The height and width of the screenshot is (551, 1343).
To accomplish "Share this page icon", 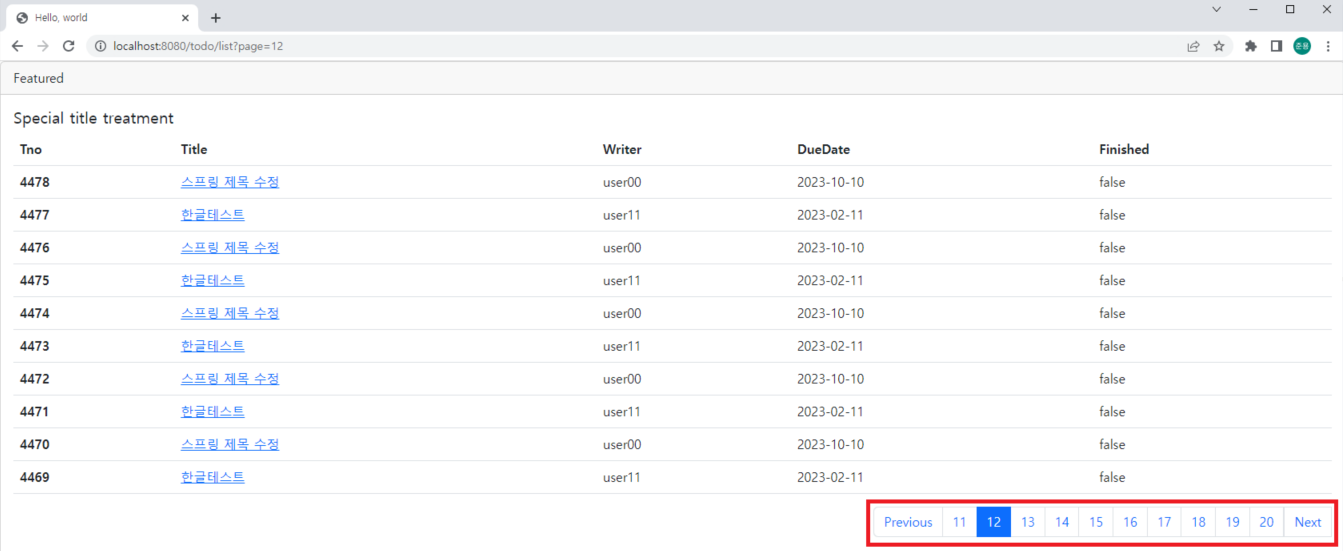I will [1193, 46].
